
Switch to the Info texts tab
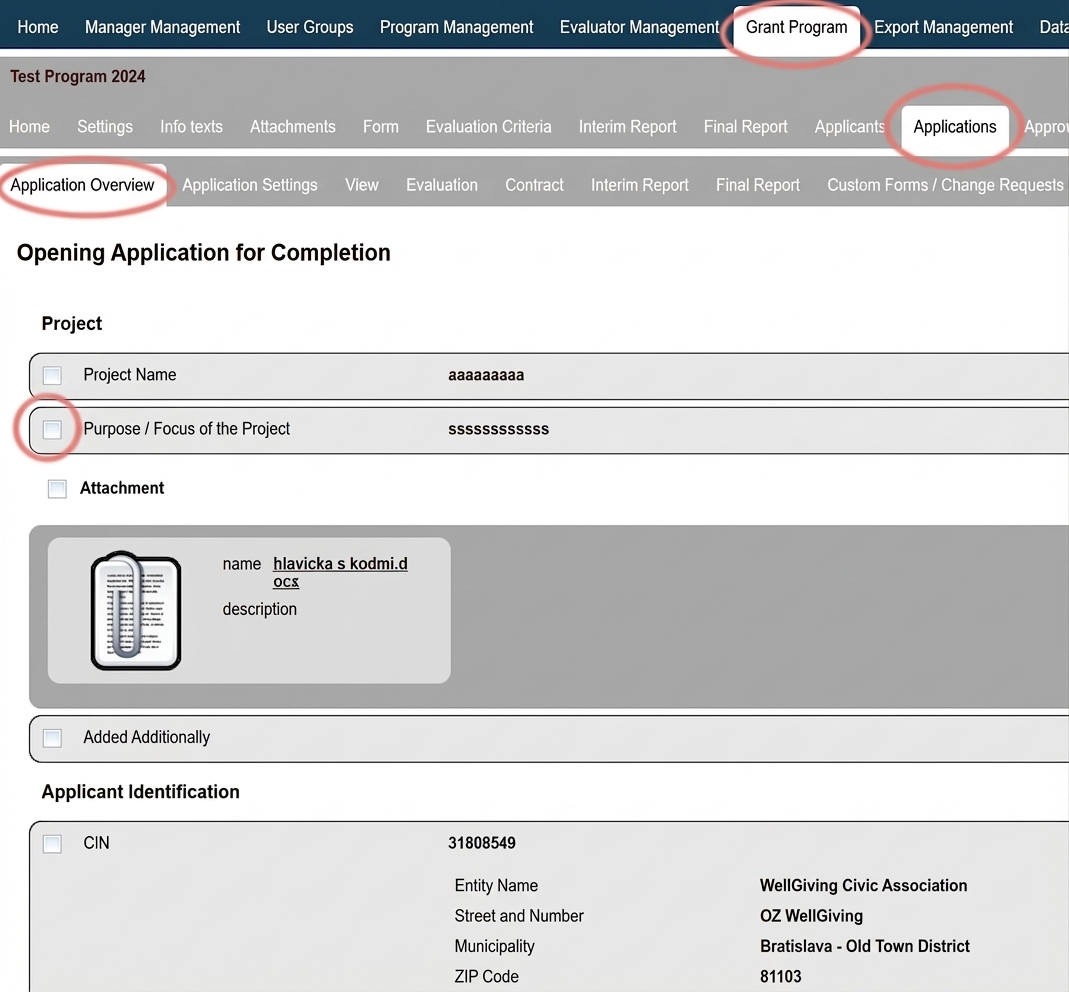(192, 127)
